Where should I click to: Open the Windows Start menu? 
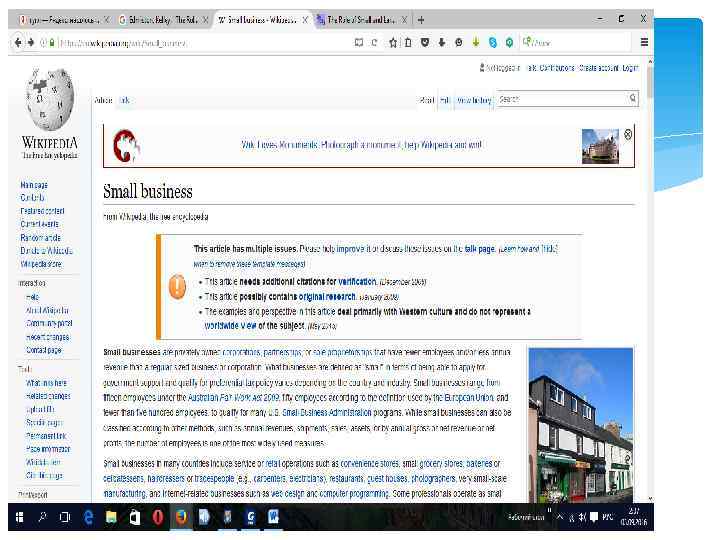19,518
